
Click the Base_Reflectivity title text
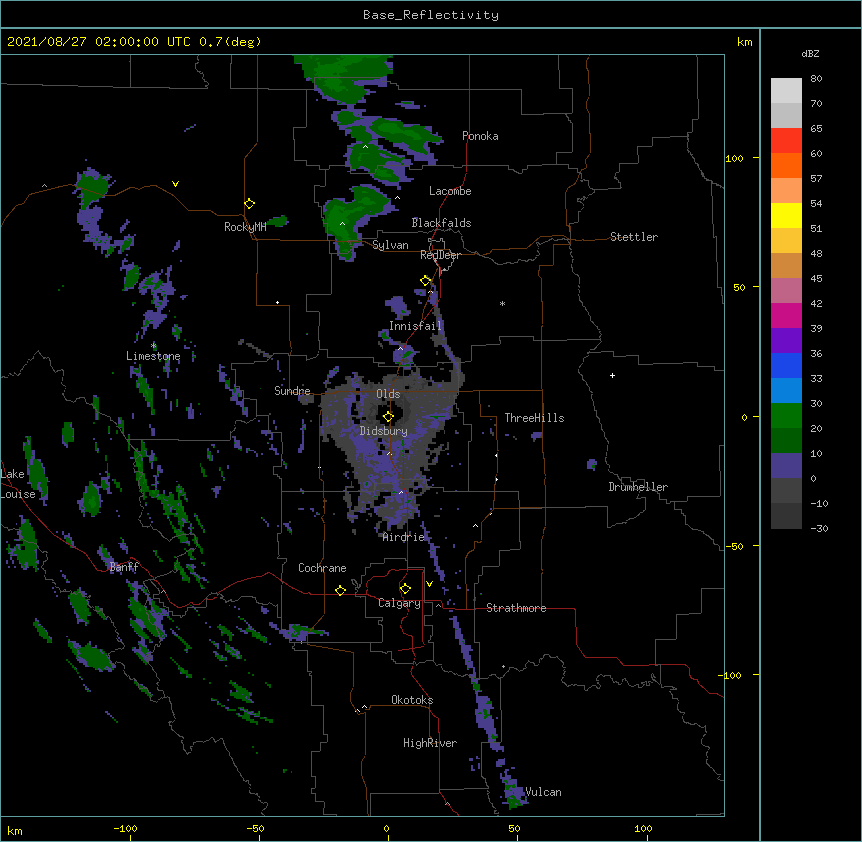[431, 15]
